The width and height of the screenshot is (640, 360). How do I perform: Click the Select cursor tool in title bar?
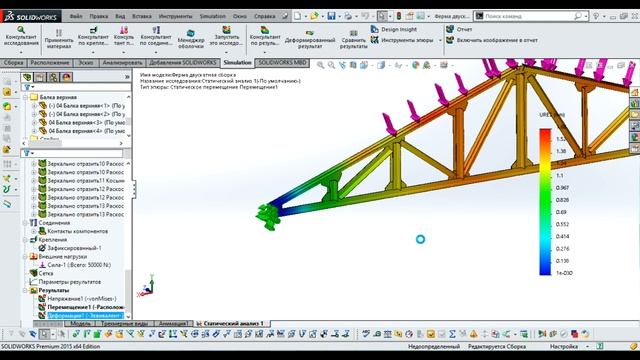point(382,16)
